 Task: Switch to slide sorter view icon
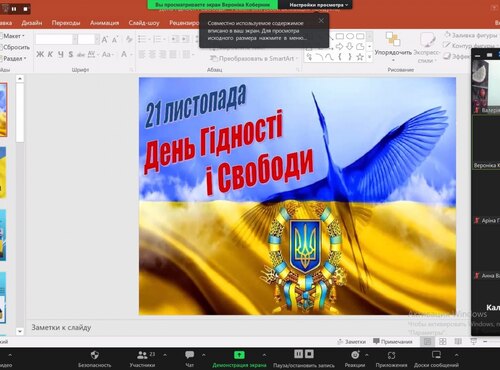tap(443, 342)
